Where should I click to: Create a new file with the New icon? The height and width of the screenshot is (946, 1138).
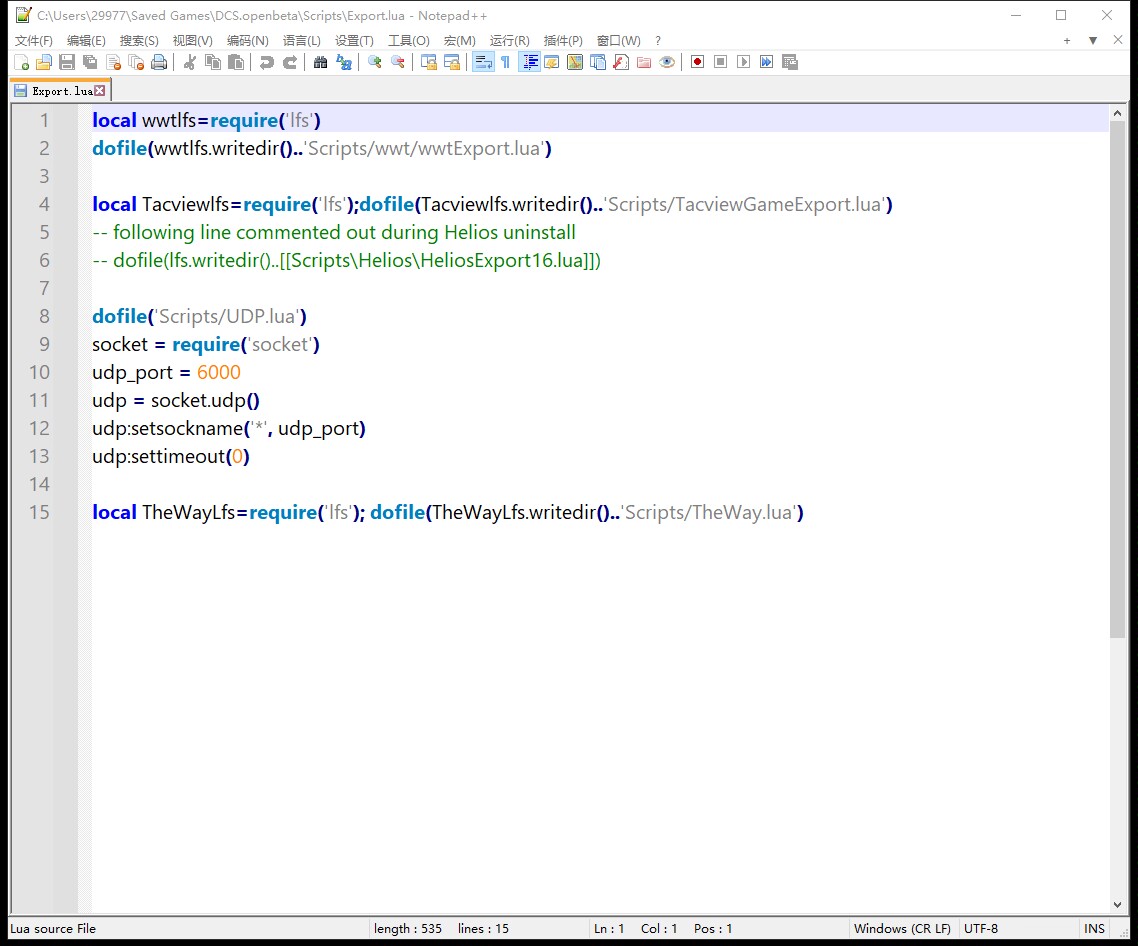tap(24, 62)
